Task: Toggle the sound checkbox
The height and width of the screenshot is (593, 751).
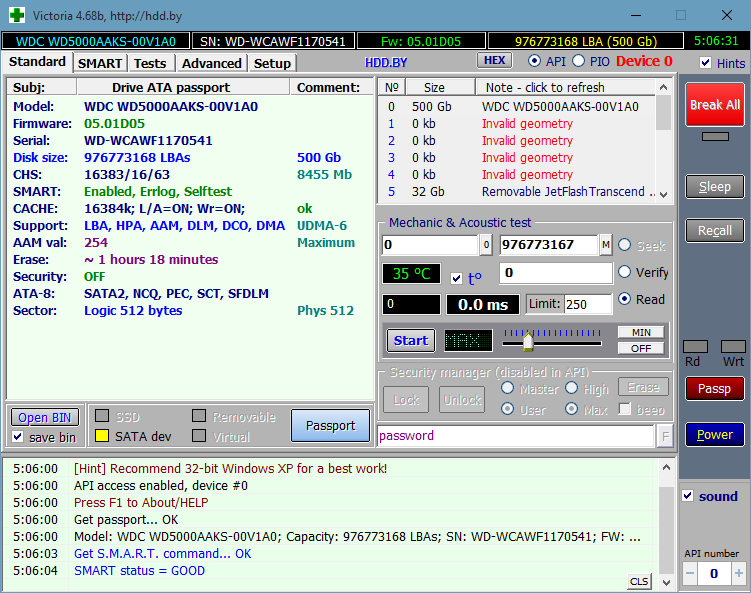Action: point(688,496)
